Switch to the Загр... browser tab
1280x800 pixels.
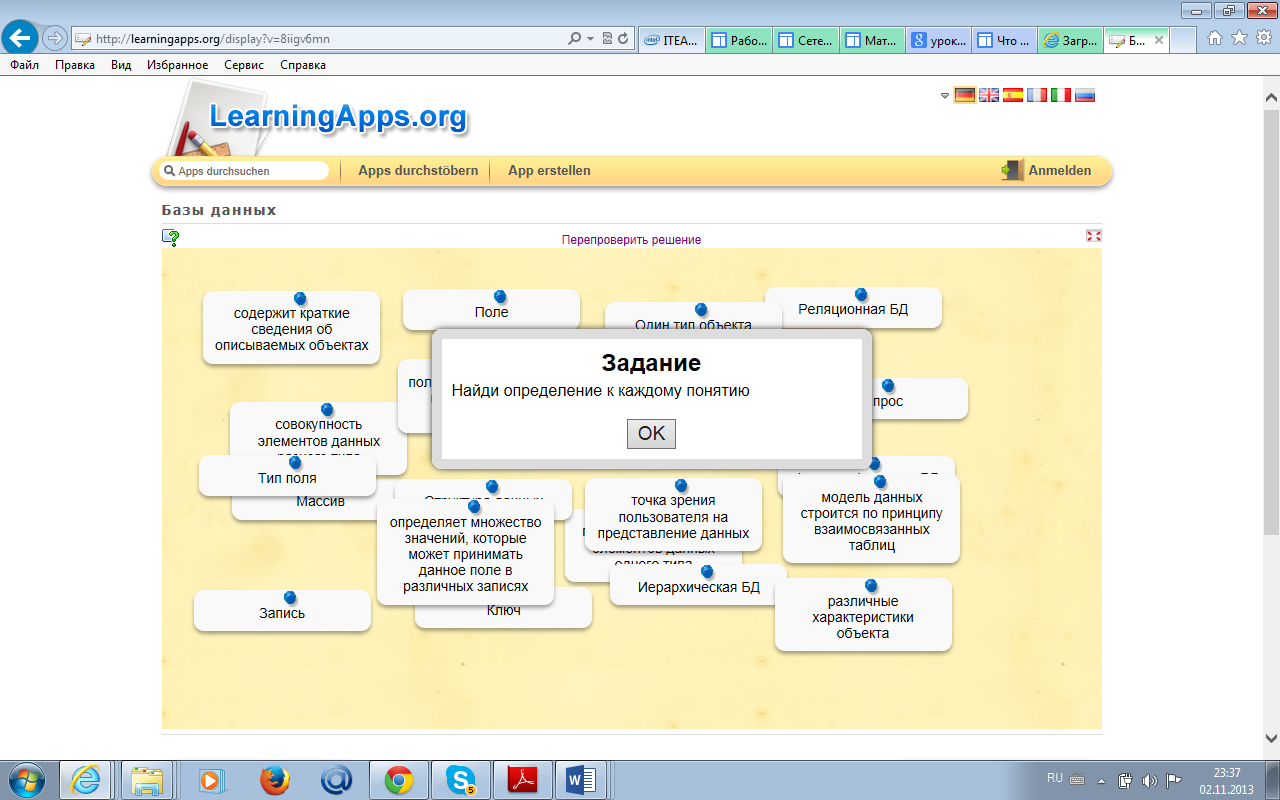pyautogui.click(x=1071, y=40)
